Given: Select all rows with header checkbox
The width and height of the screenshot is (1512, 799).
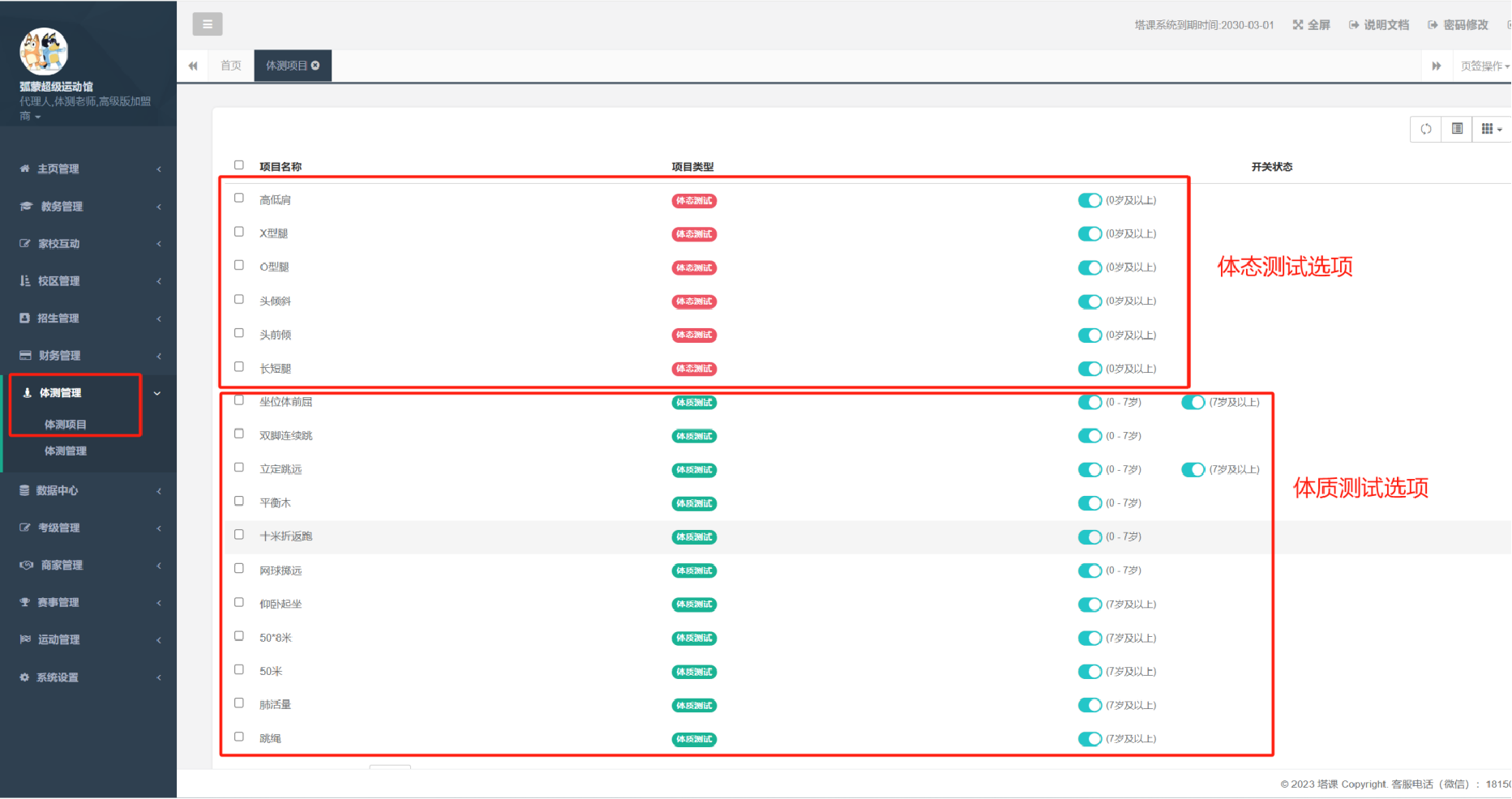Looking at the screenshot, I should point(239,165).
